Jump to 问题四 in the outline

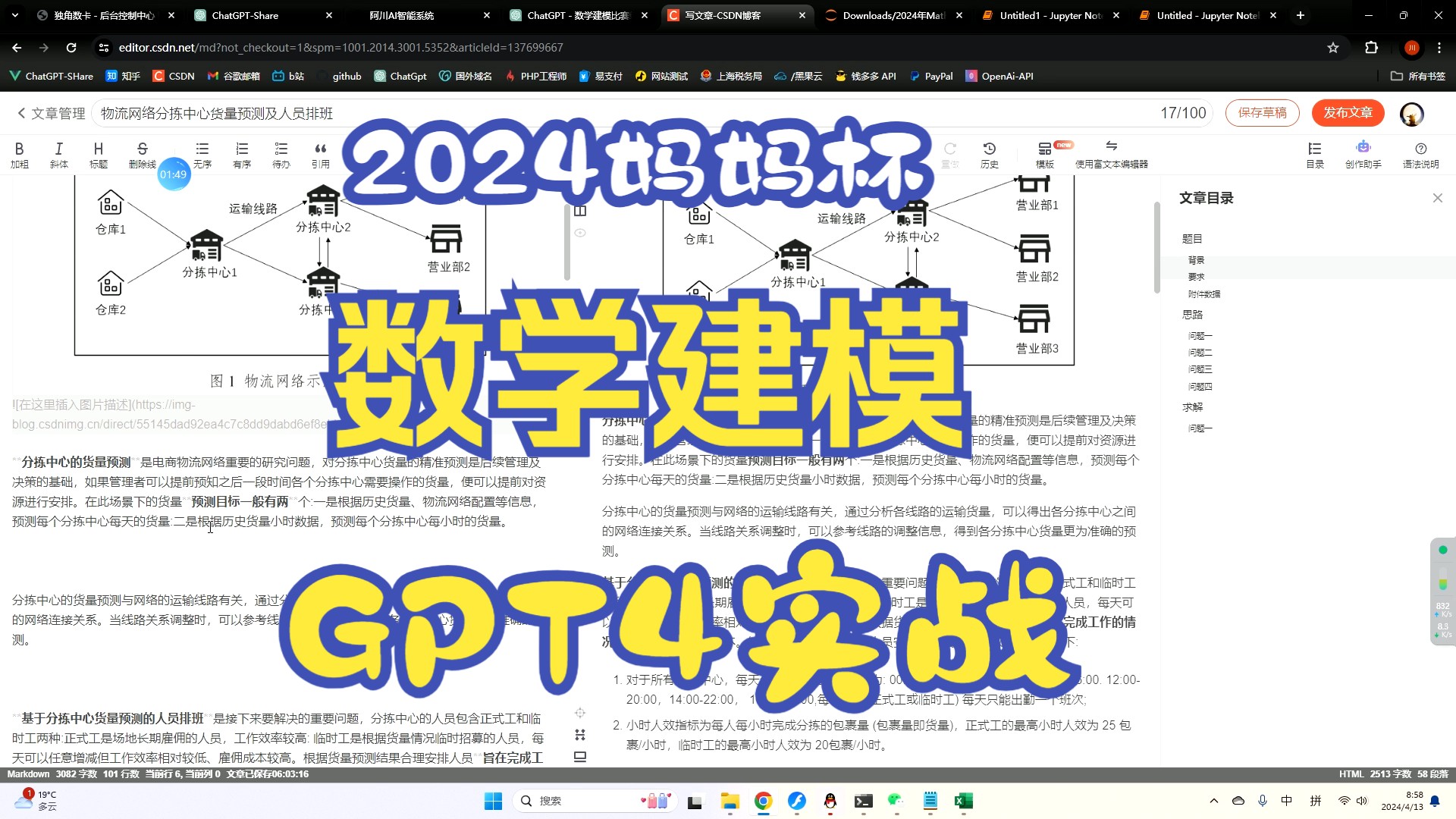coord(1200,387)
